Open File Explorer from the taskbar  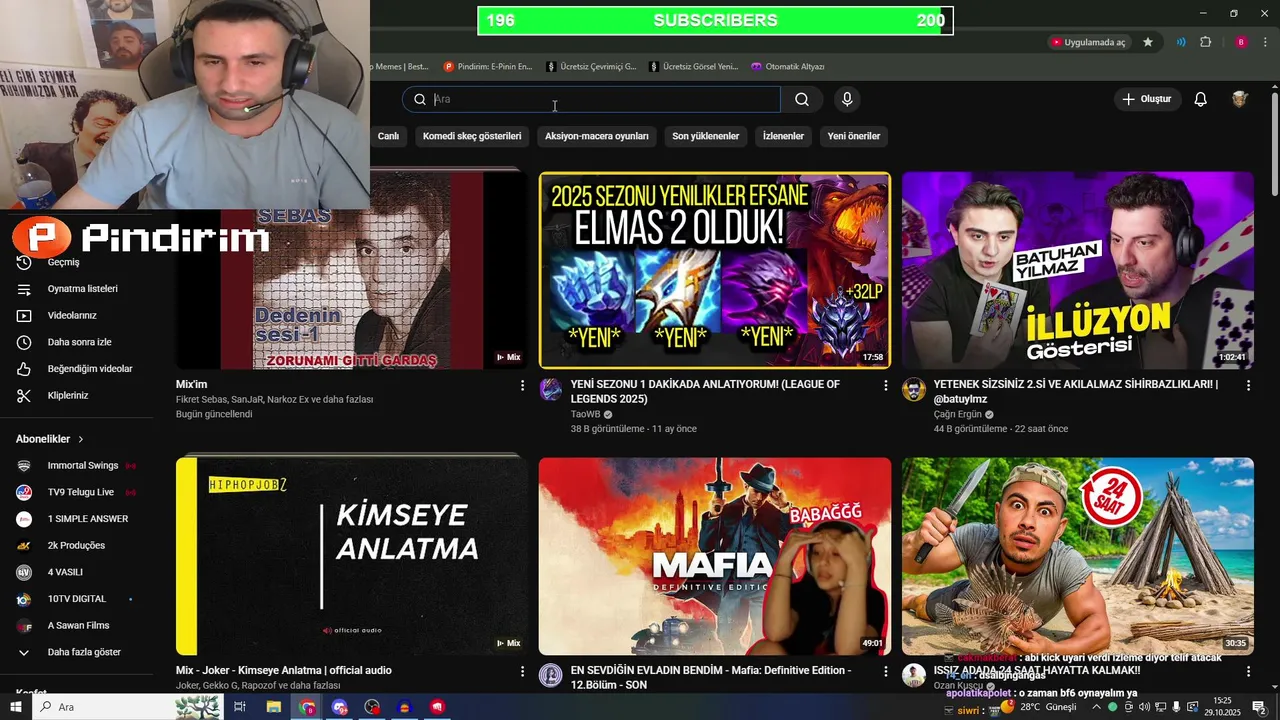click(x=273, y=707)
